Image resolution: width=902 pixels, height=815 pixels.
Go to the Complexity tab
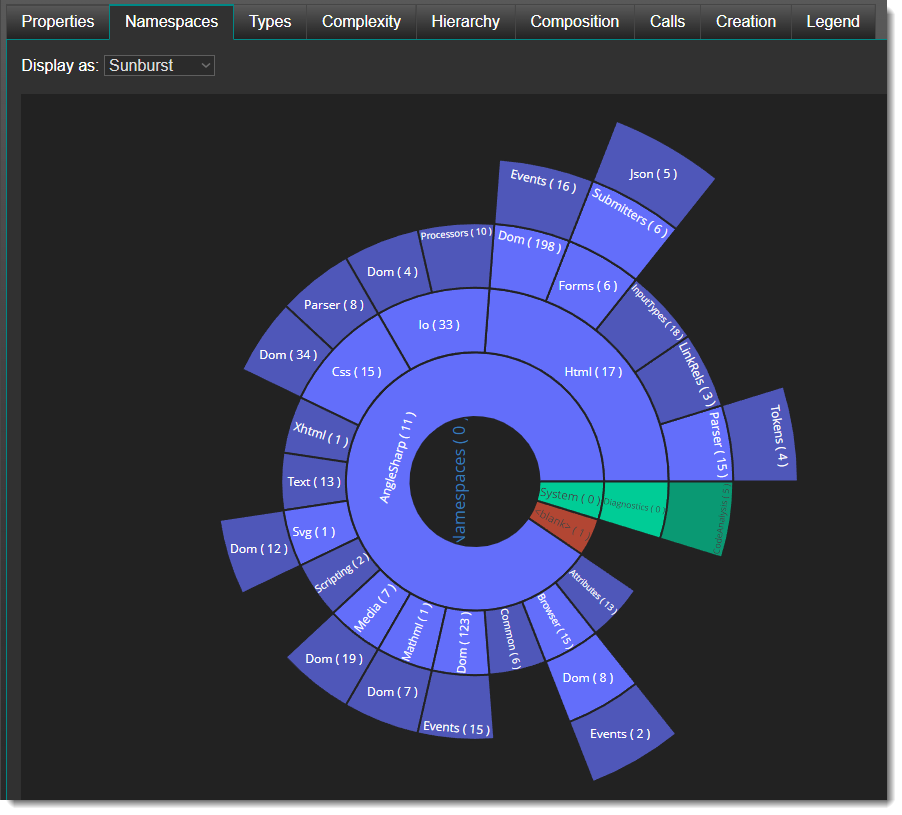tap(361, 22)
